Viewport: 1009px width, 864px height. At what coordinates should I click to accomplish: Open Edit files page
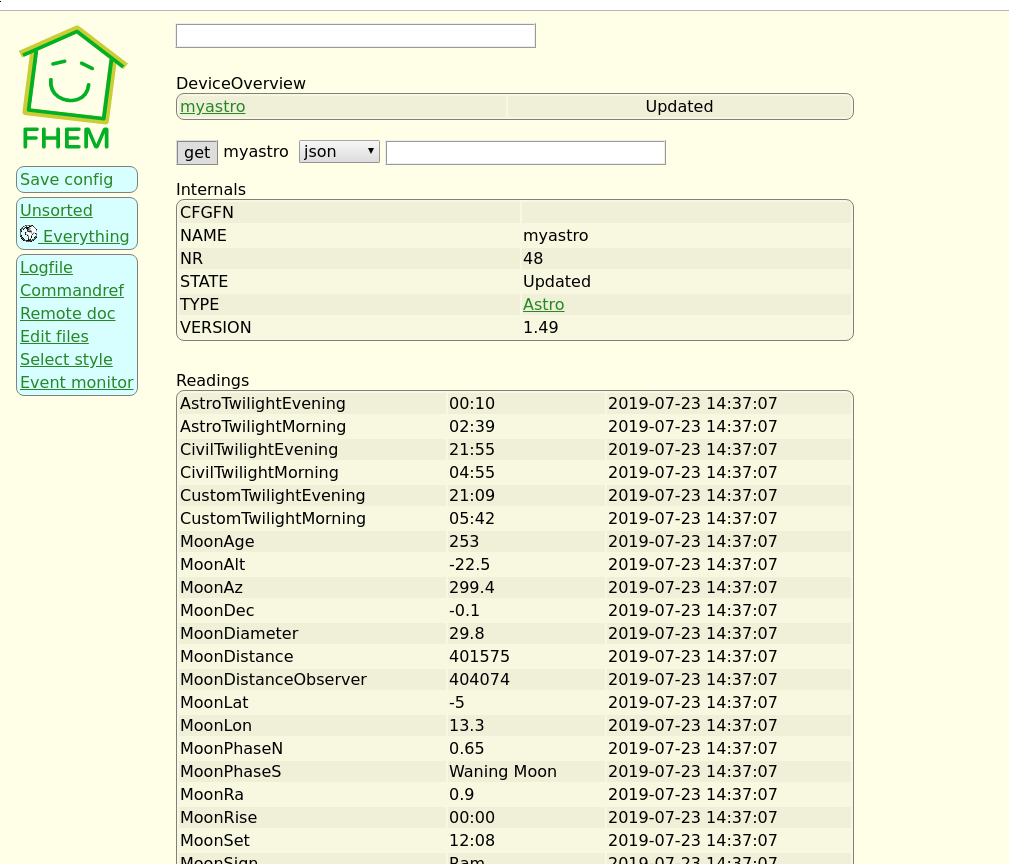tap(54, 337)
